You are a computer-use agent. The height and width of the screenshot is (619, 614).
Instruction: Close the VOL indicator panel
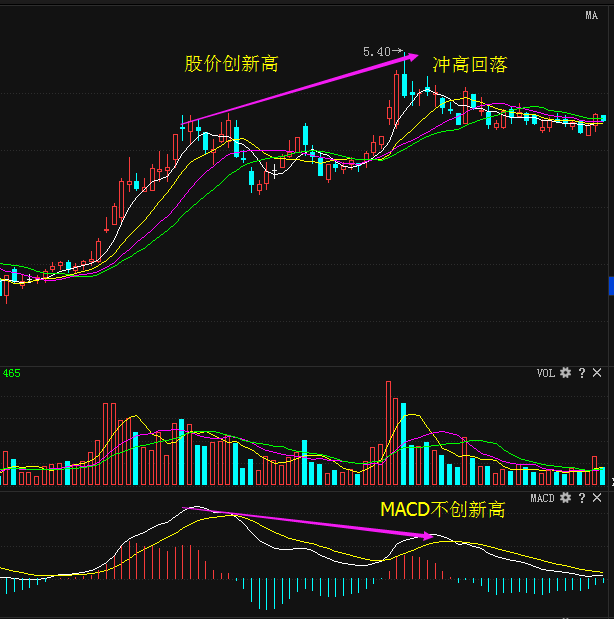point(597,373)
